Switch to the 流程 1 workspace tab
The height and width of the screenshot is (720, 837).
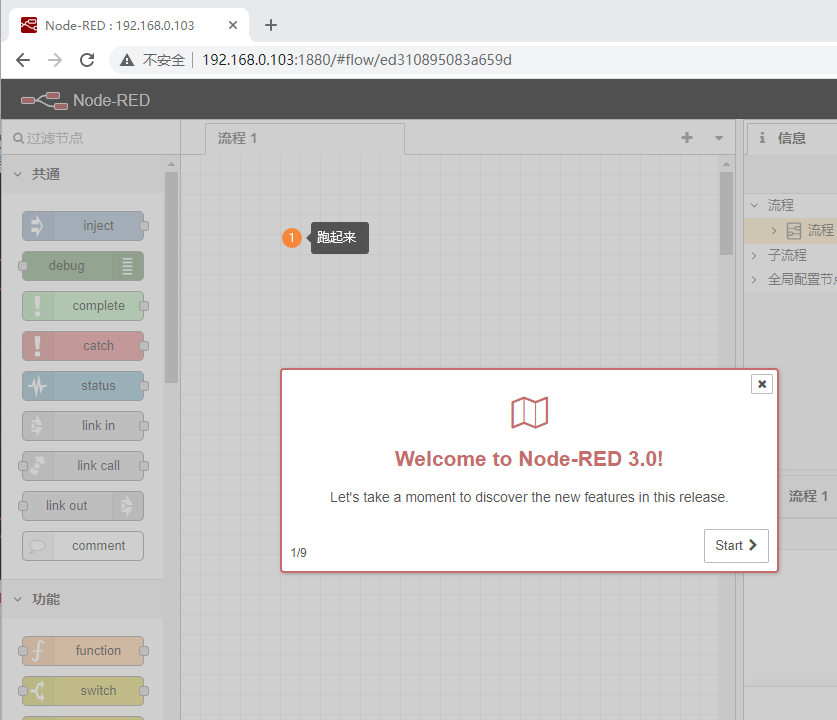305,139
